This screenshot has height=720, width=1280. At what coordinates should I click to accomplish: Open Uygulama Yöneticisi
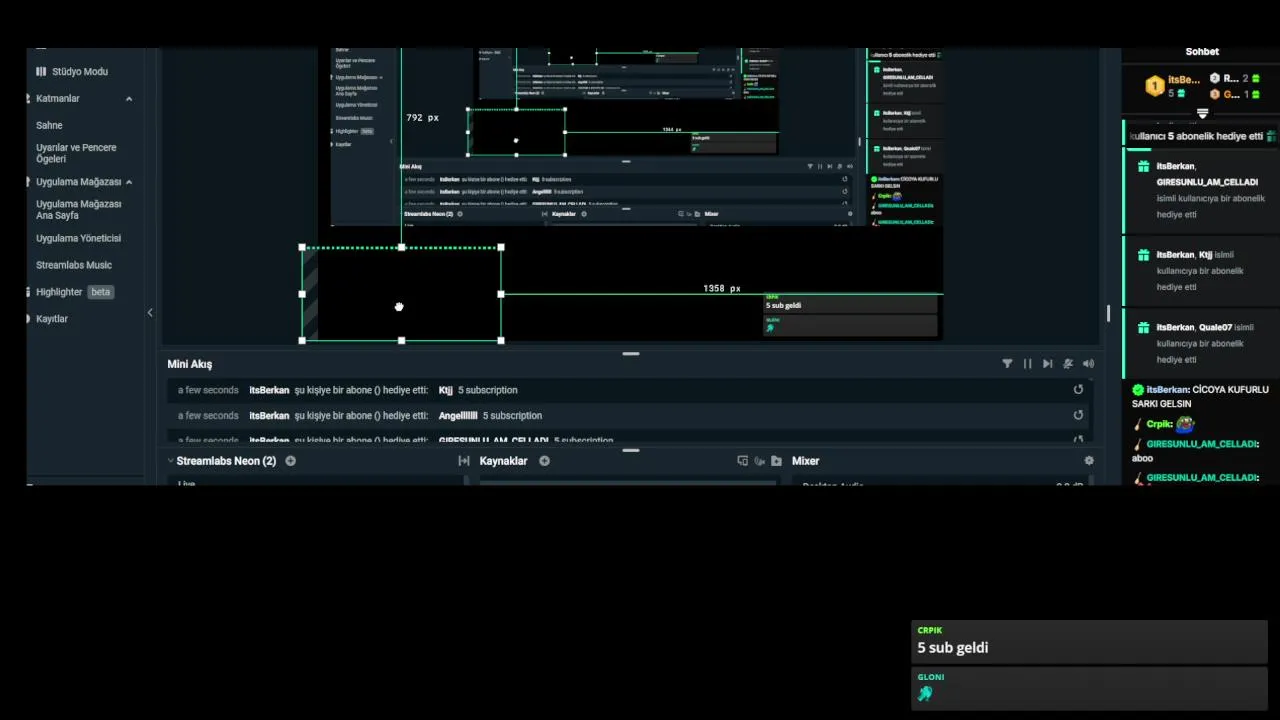click(78, 239)
